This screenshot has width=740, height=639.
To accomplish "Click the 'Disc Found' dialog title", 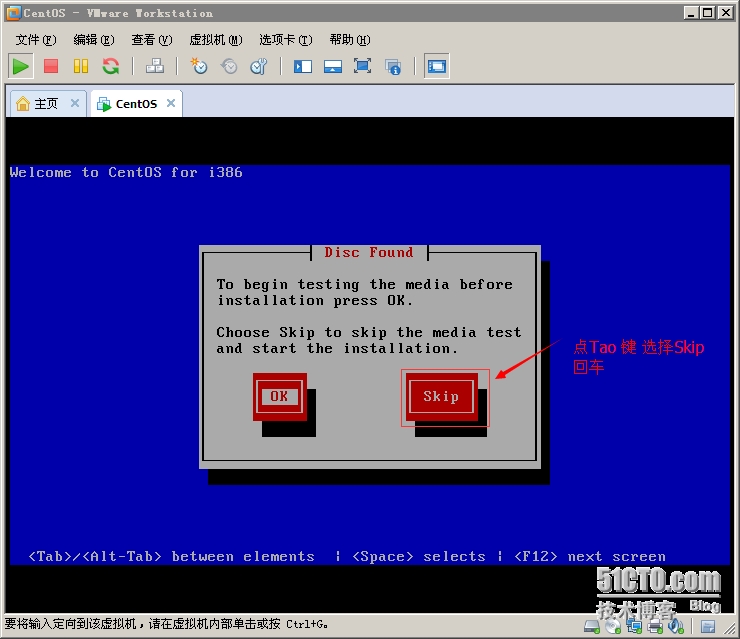I will pyautogui.click(x=369, y=252).
